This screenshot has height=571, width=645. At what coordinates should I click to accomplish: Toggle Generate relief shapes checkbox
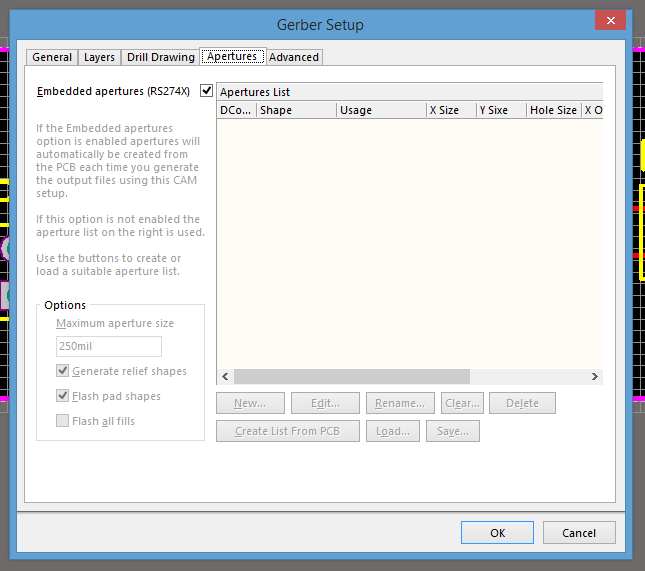[x=63, y=371]
